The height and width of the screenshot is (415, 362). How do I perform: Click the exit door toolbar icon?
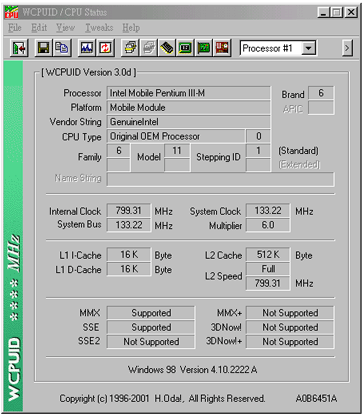pyautogui.click(x=19, y=48)
